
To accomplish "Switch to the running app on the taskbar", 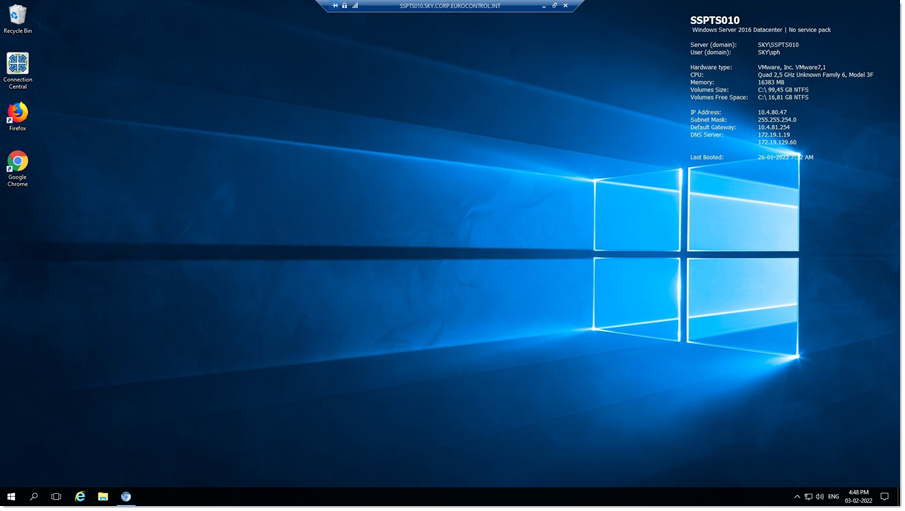I will click(126, 496).
